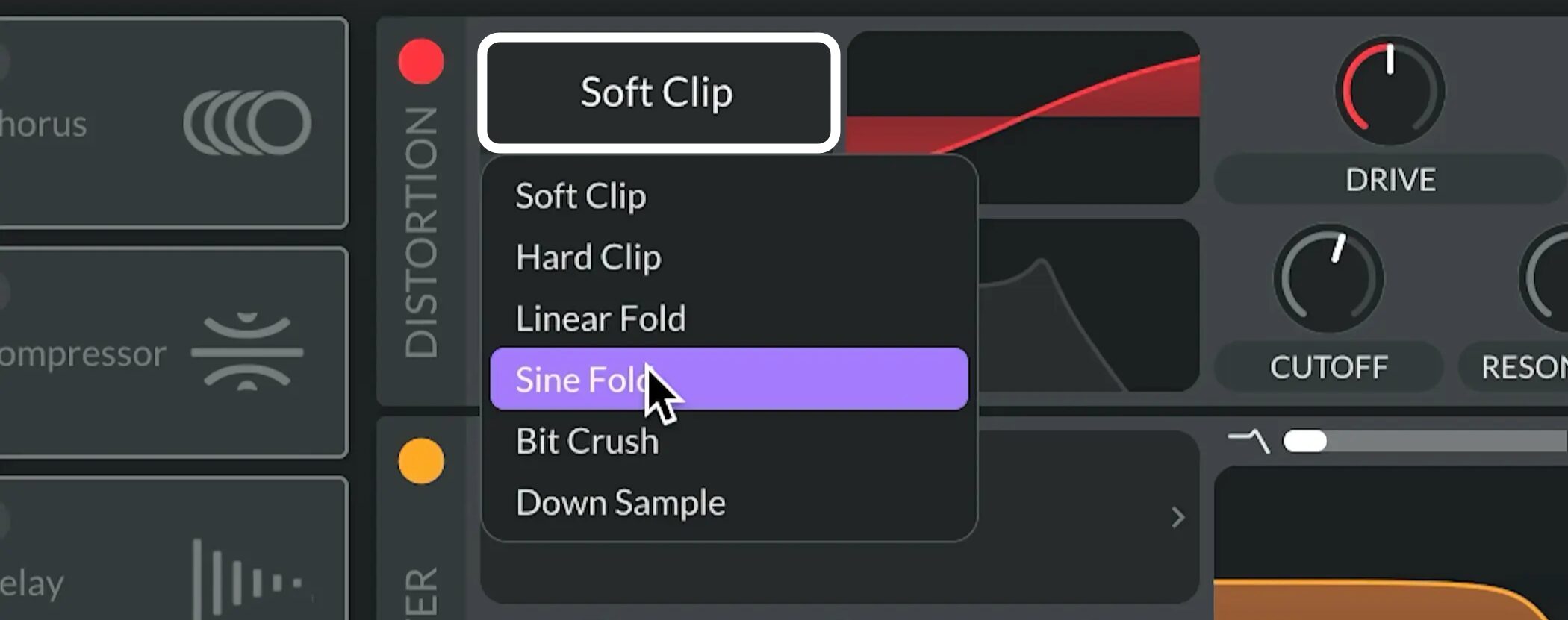Choose Bit Crush distortion mode
The height and width of the screenshot is (620, 1568).
pos(587,441)
